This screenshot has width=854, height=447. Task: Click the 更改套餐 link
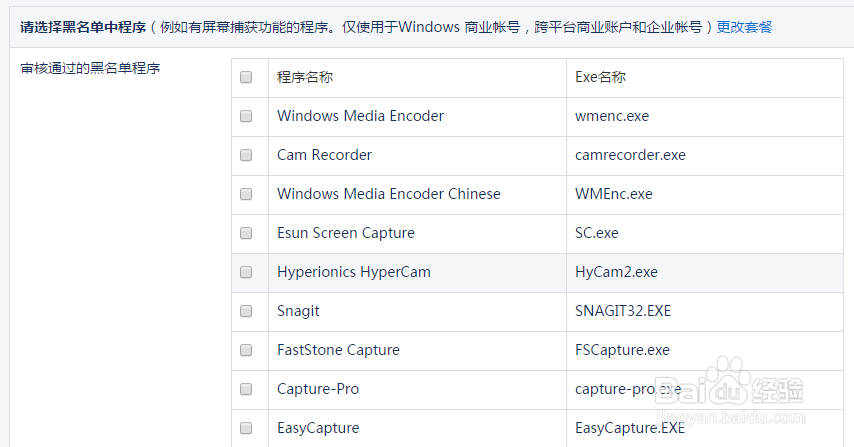click(x=744, y=27)
